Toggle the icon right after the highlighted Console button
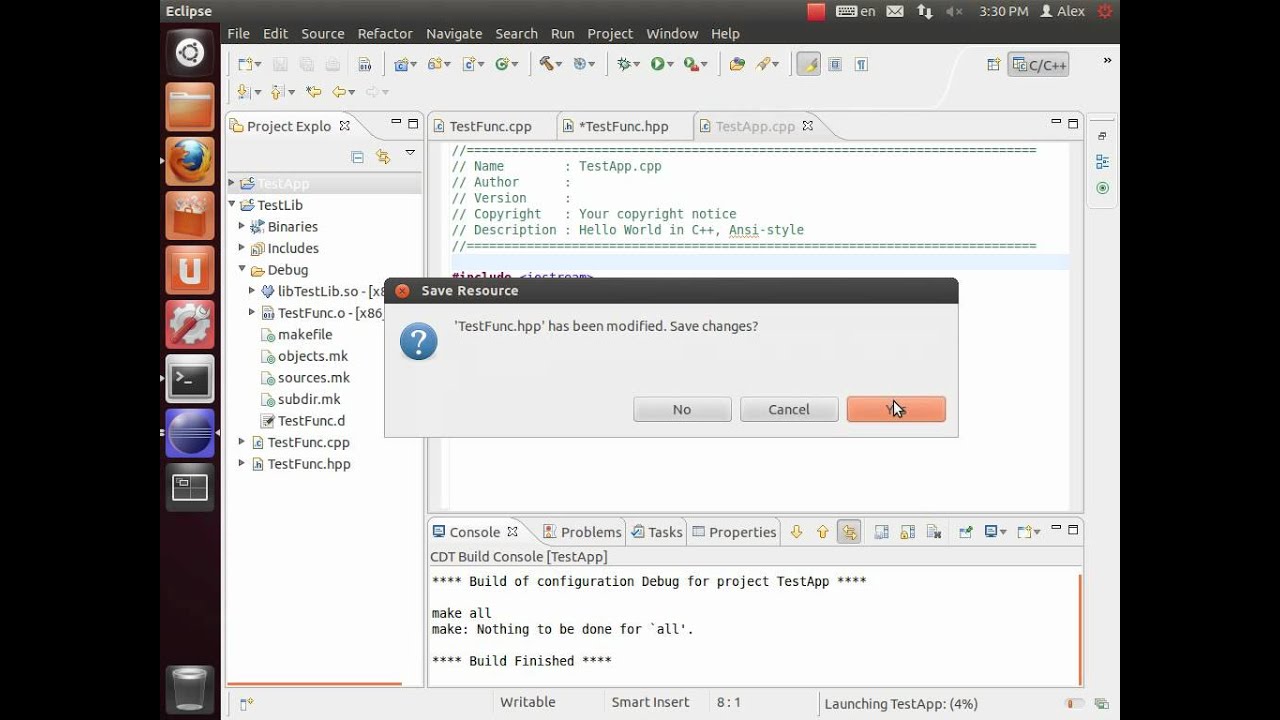This screenshot has height=720, width=1280. click(x=881, y=532)
